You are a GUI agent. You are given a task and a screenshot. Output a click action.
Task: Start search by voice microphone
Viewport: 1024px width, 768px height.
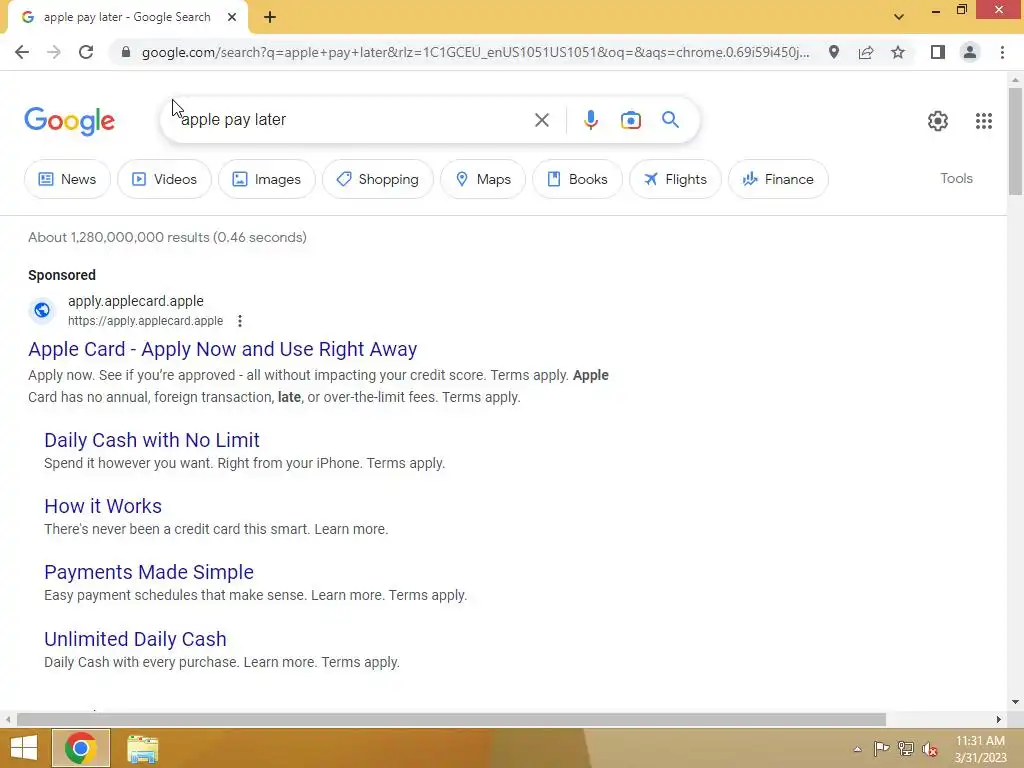pyautogui.click(x=590, y=120)
